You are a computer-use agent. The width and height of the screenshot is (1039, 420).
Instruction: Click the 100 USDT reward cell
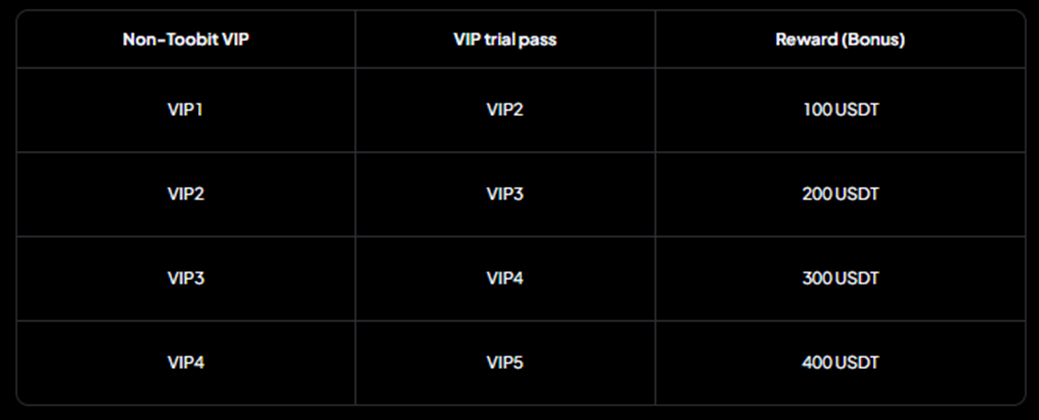pyautogui.click(x=840, y=110)
